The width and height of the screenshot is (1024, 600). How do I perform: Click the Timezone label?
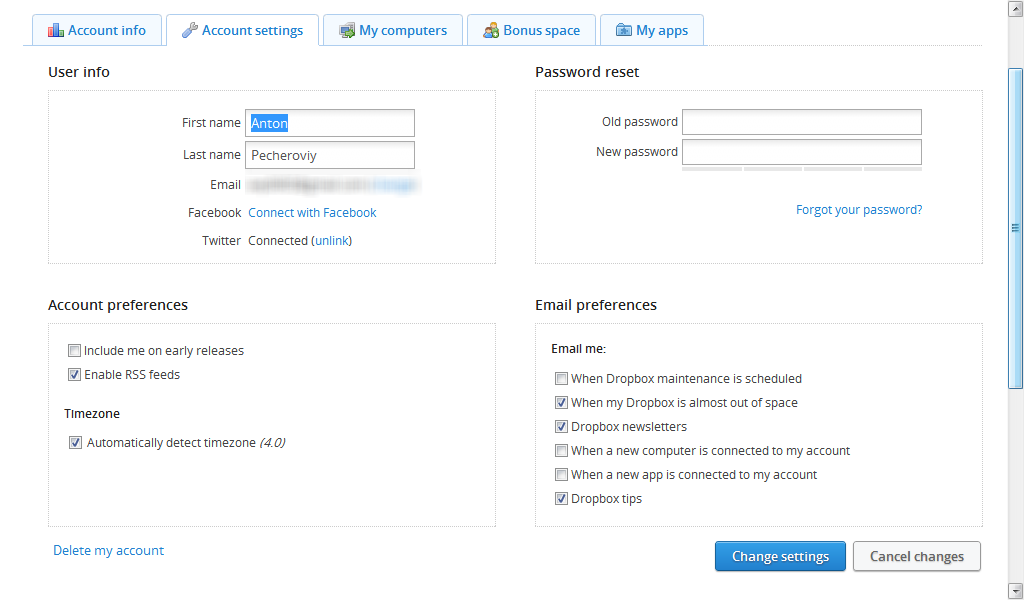tap(92, 414)
